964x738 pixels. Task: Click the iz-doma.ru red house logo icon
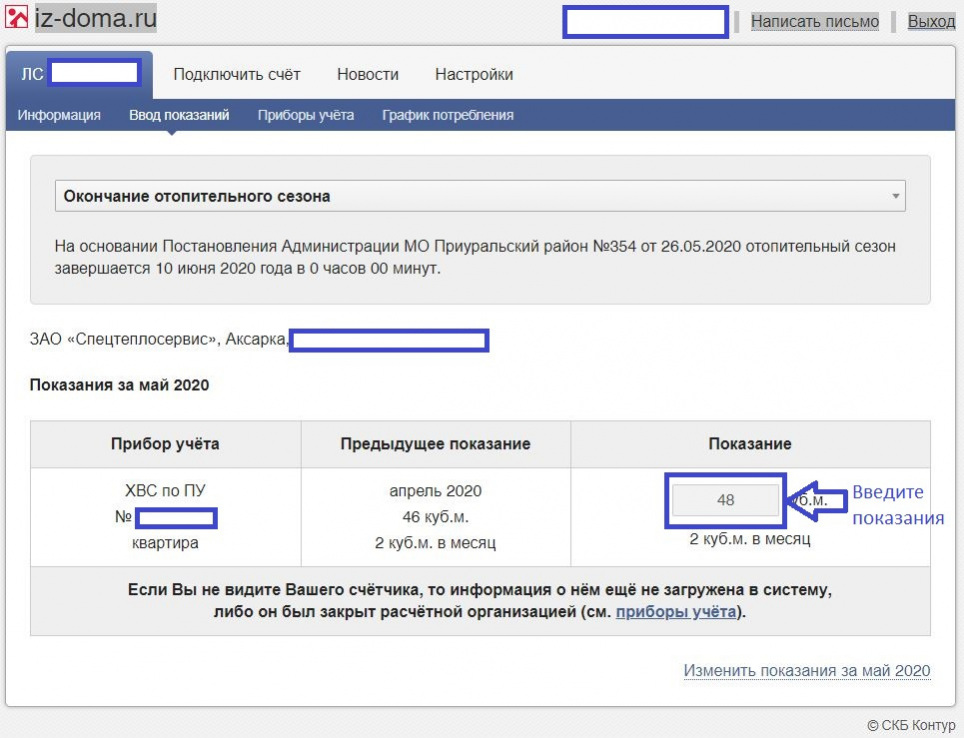[17, 17]
